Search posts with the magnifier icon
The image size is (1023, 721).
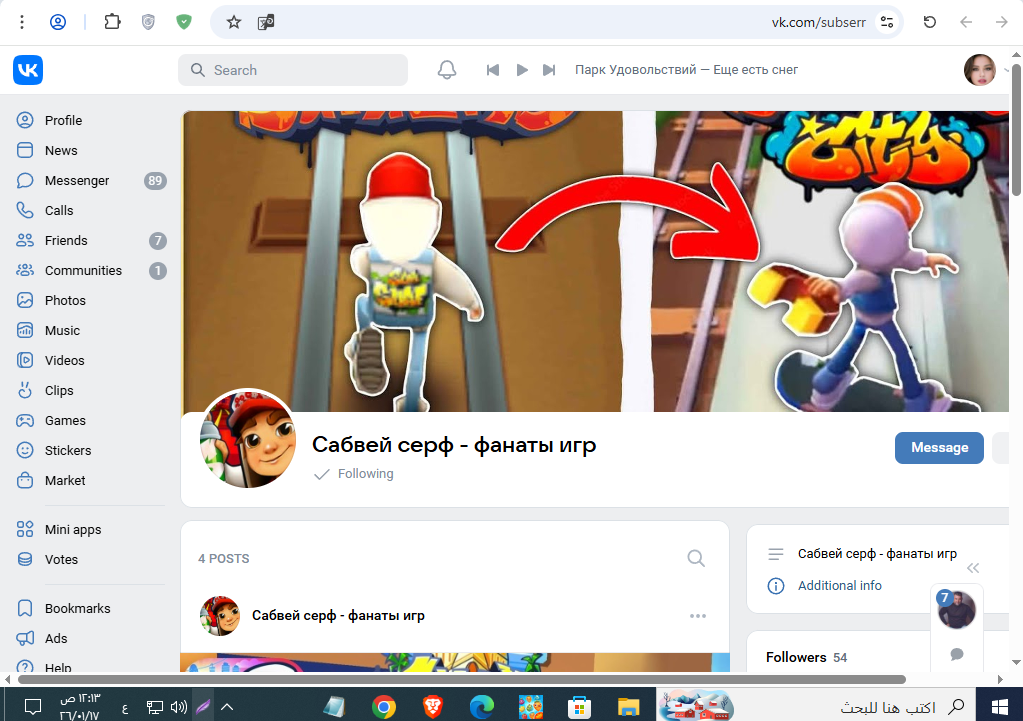(x=696, y=559)
